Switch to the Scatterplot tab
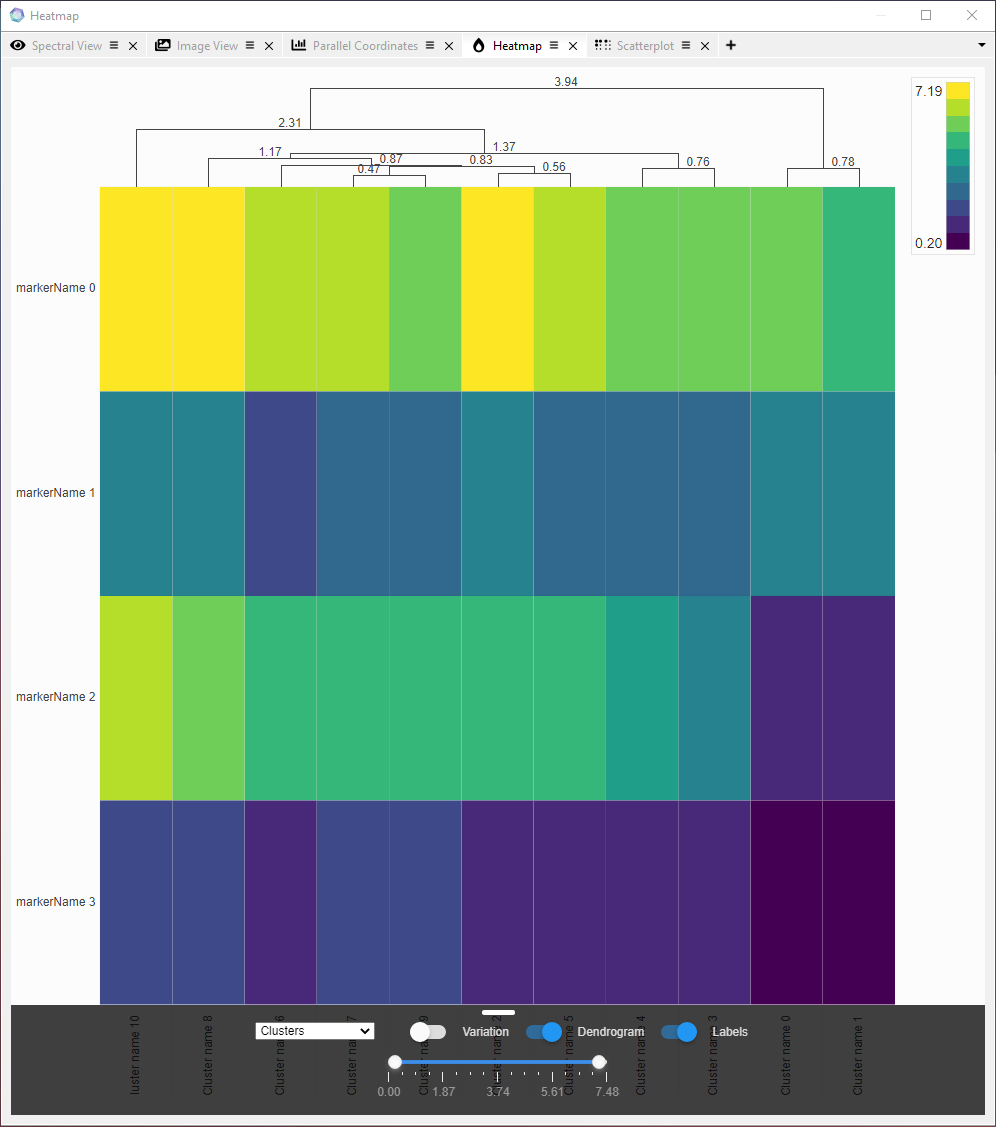Viewport: 996px width, 1127px height. pyautogui.click(x=645, y=46)
